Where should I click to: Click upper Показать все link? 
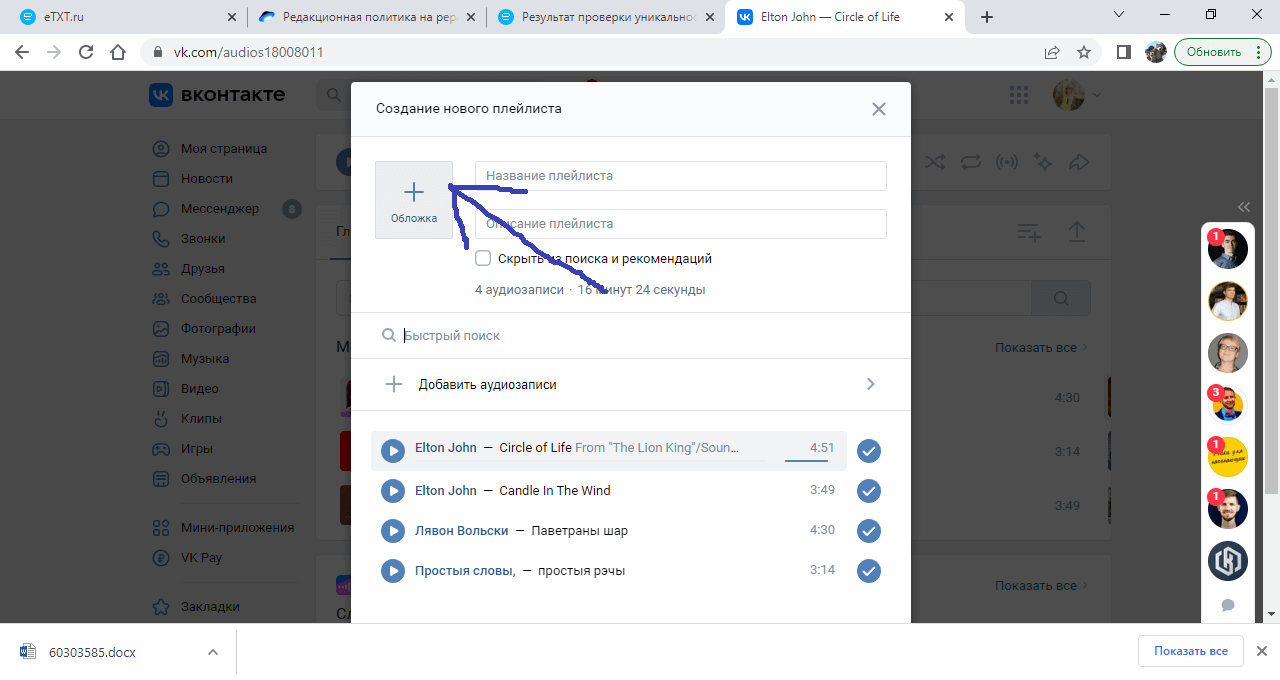(1041, 348)
